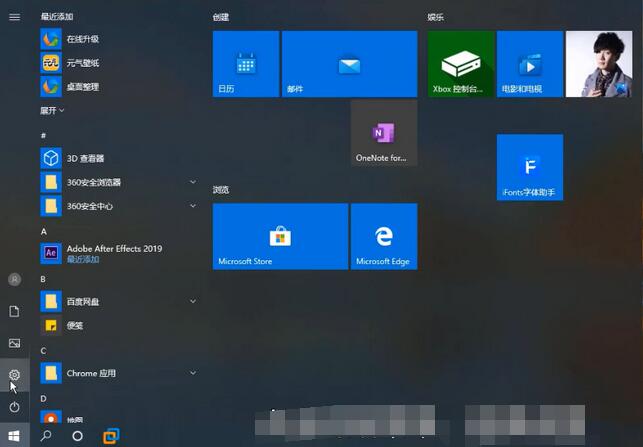Click the letter D section header
The width and height of the screenshot is (643, 447).
(43, 399)
